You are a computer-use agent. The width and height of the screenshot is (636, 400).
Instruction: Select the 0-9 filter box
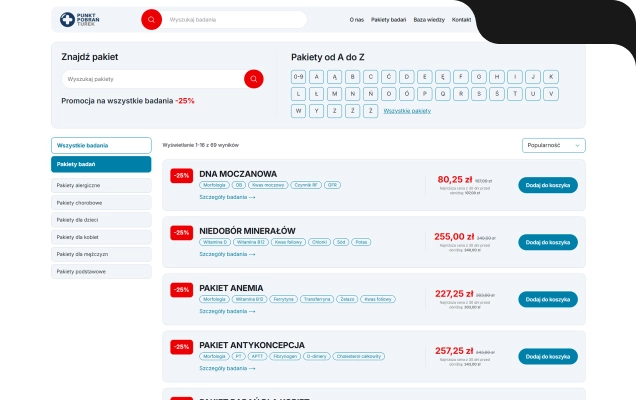298,77
